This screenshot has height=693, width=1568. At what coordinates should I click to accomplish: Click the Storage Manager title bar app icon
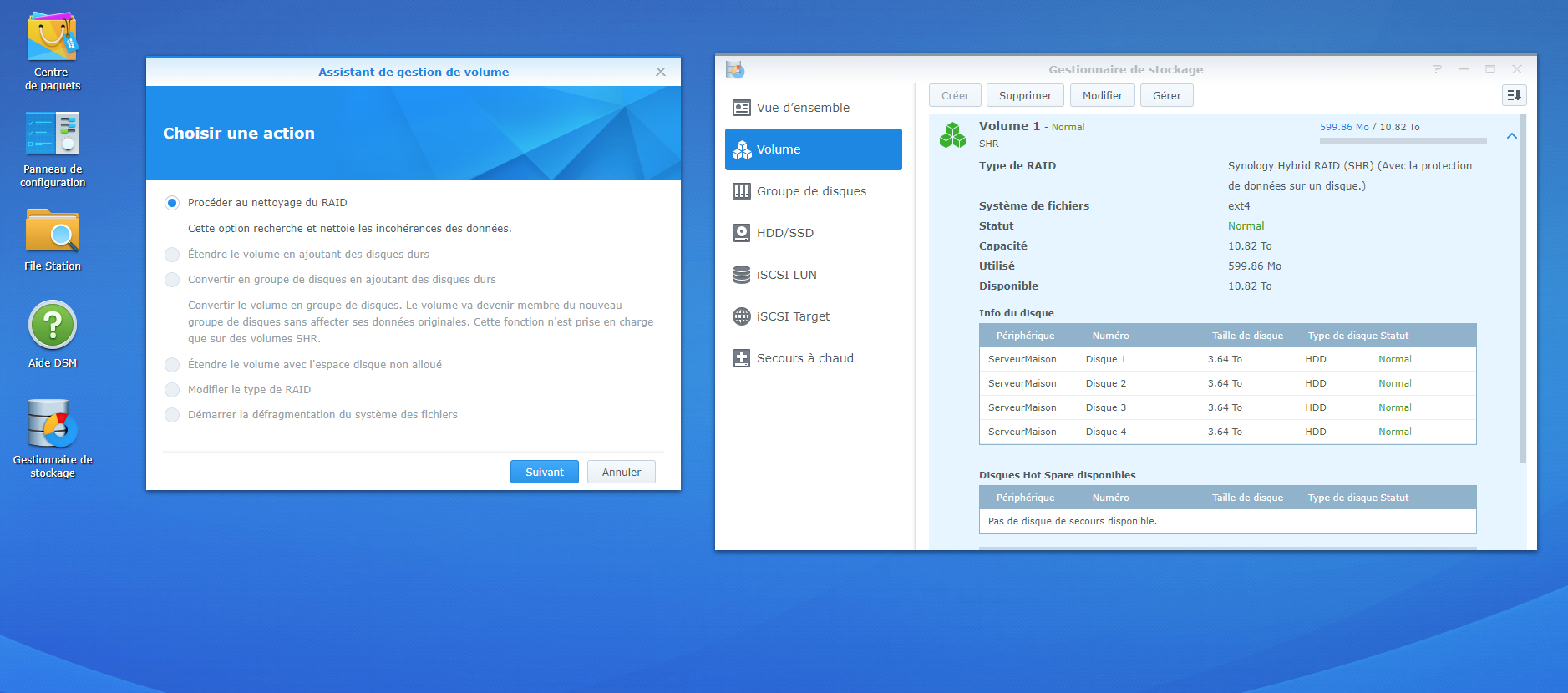(735, 70)
